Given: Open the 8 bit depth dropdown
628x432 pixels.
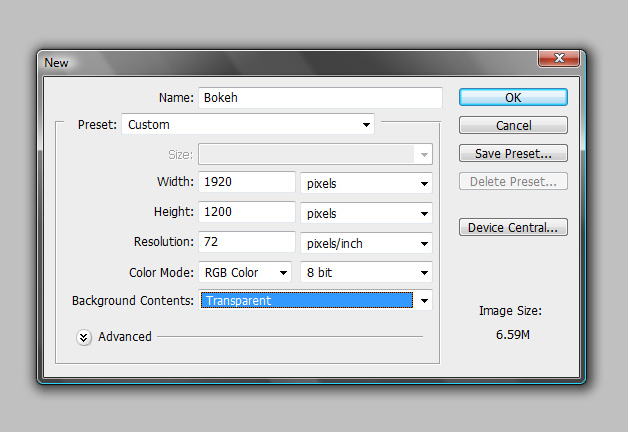Looking at the screenshot, I should (x=366, y=273).
